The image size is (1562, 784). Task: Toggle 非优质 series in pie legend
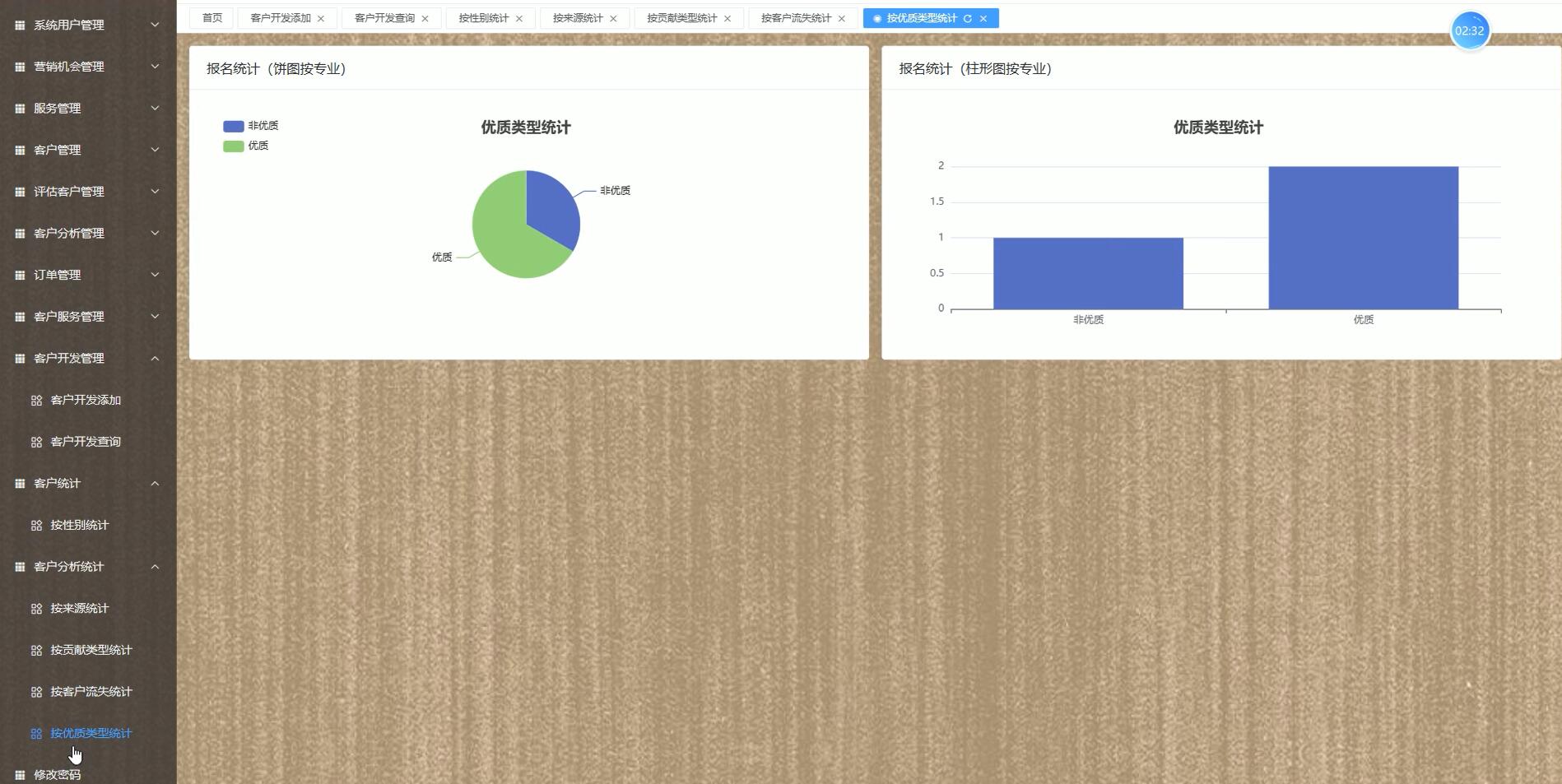(250, 126)
